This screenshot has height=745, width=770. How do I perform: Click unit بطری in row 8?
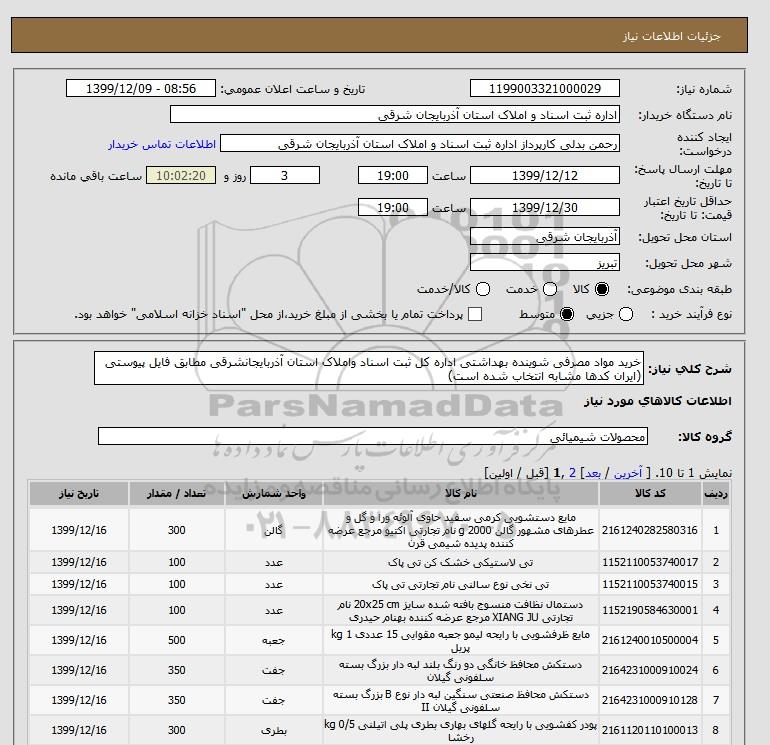point(274,731)
